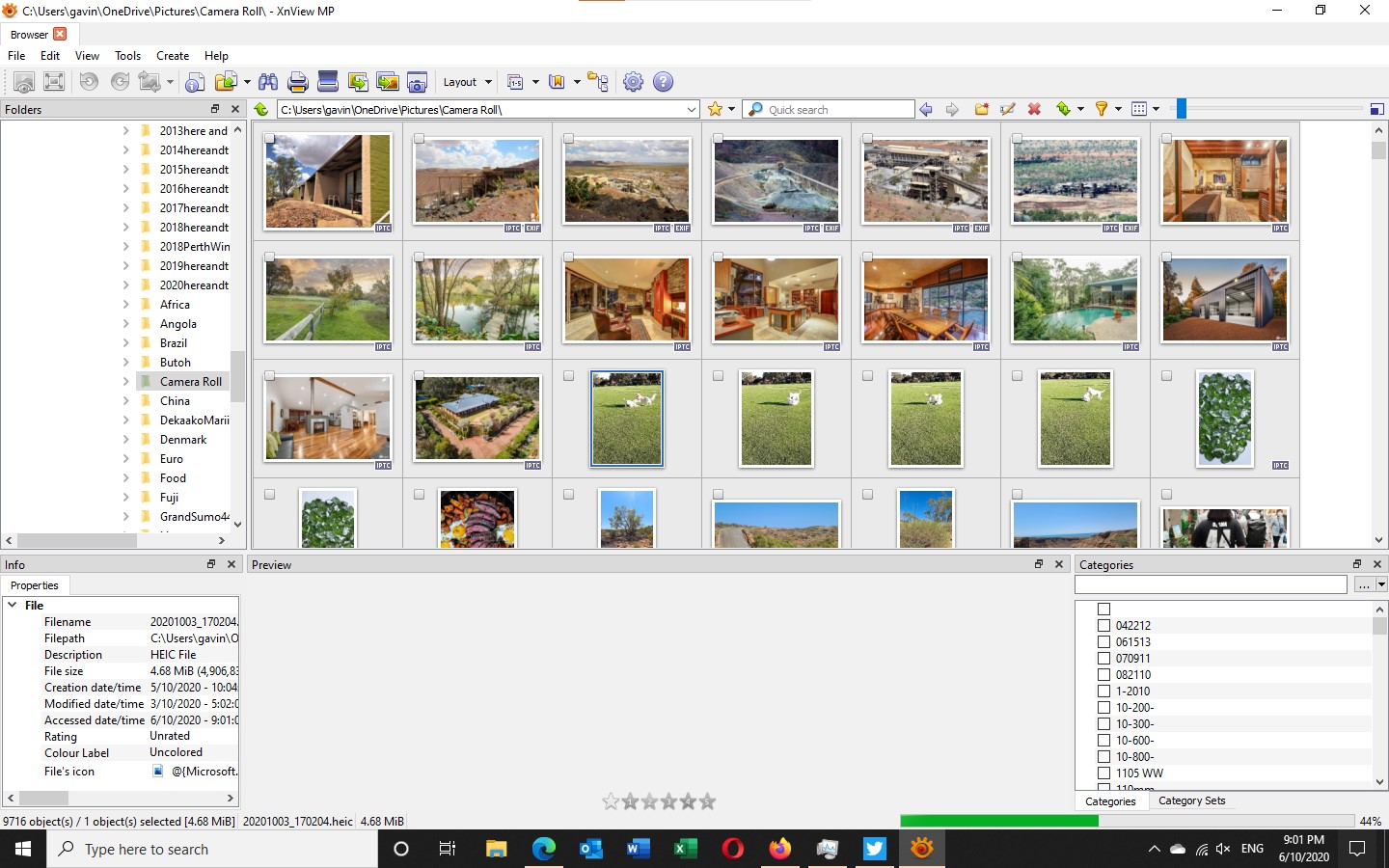This screenshot has height=868, width=1389.
Task: Switch to the Category Sets tab
Action: pos(1191,800)
